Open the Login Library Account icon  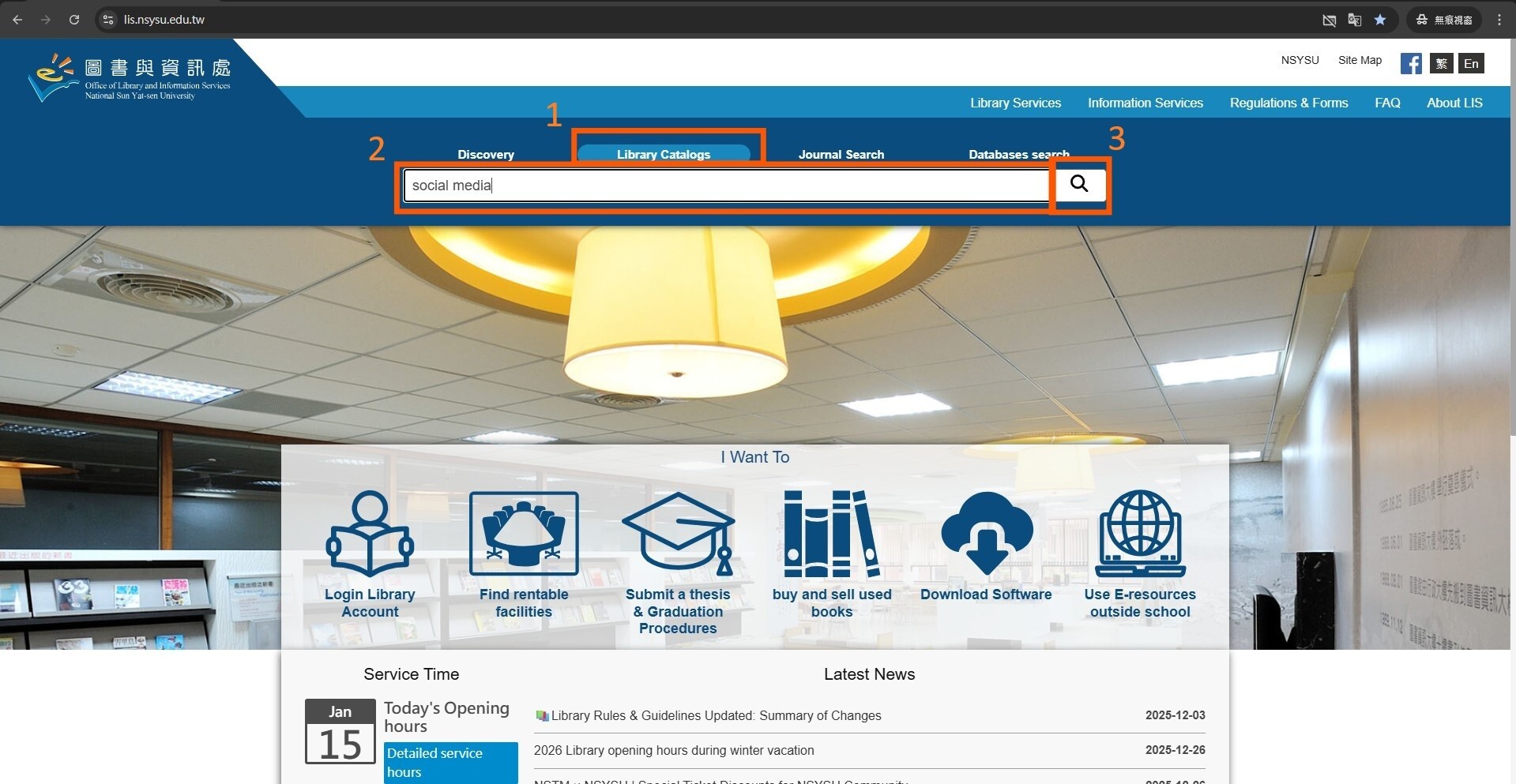tap(370, 535)
